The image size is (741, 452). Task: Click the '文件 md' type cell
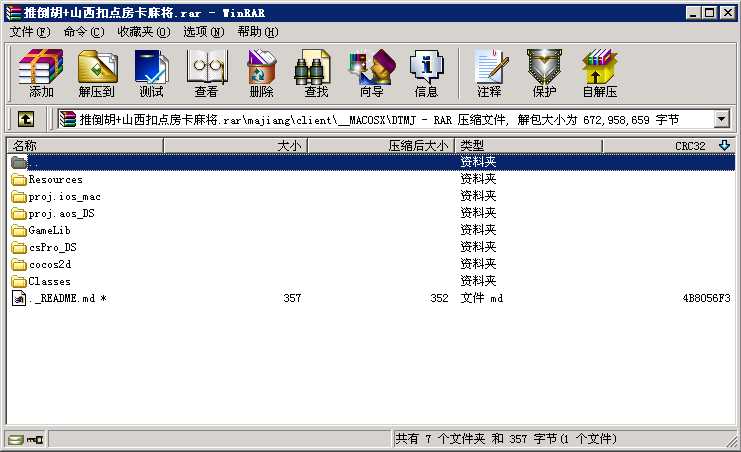[x=482, y=298]
